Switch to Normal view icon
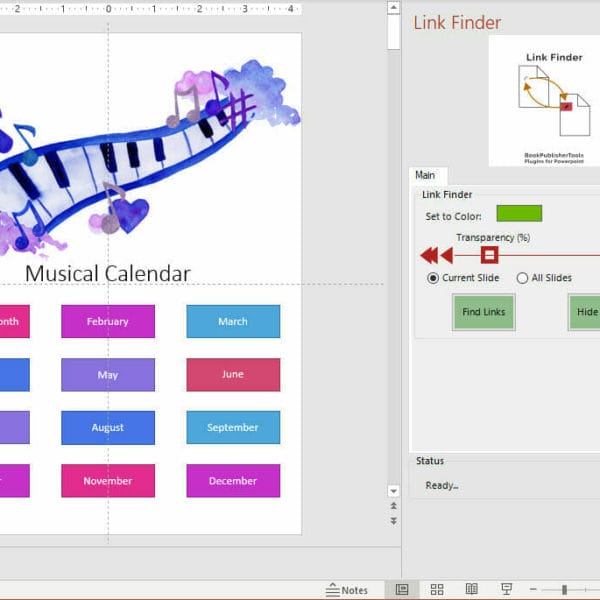 coord(402,589)
